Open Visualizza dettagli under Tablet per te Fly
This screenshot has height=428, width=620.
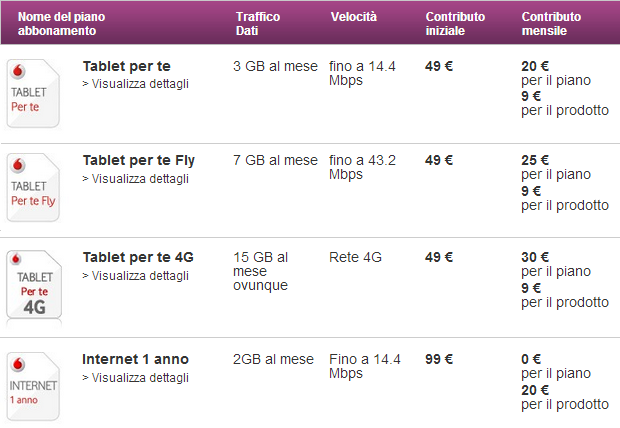[136, 179]
